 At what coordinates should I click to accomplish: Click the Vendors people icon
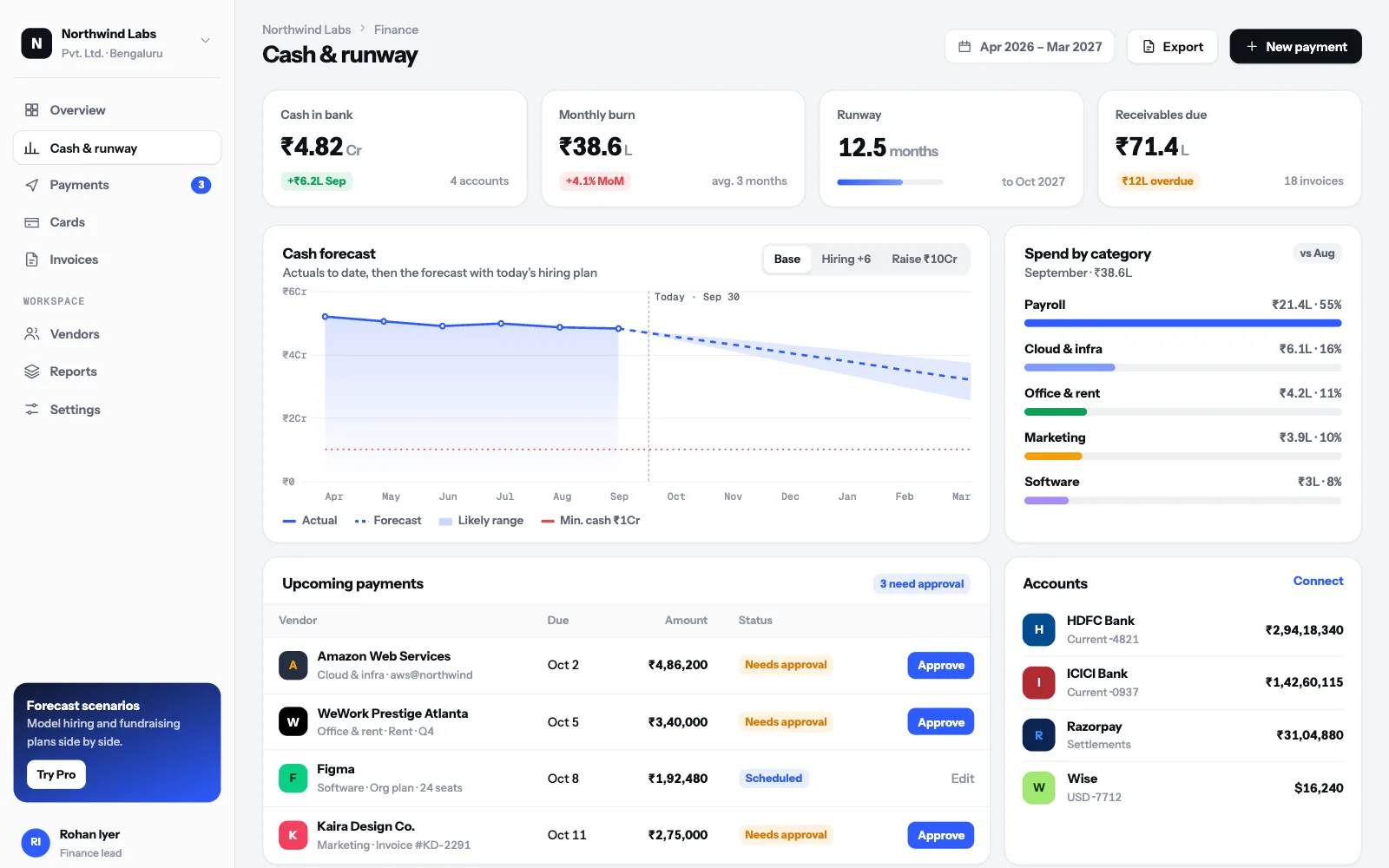pos(32,334)
